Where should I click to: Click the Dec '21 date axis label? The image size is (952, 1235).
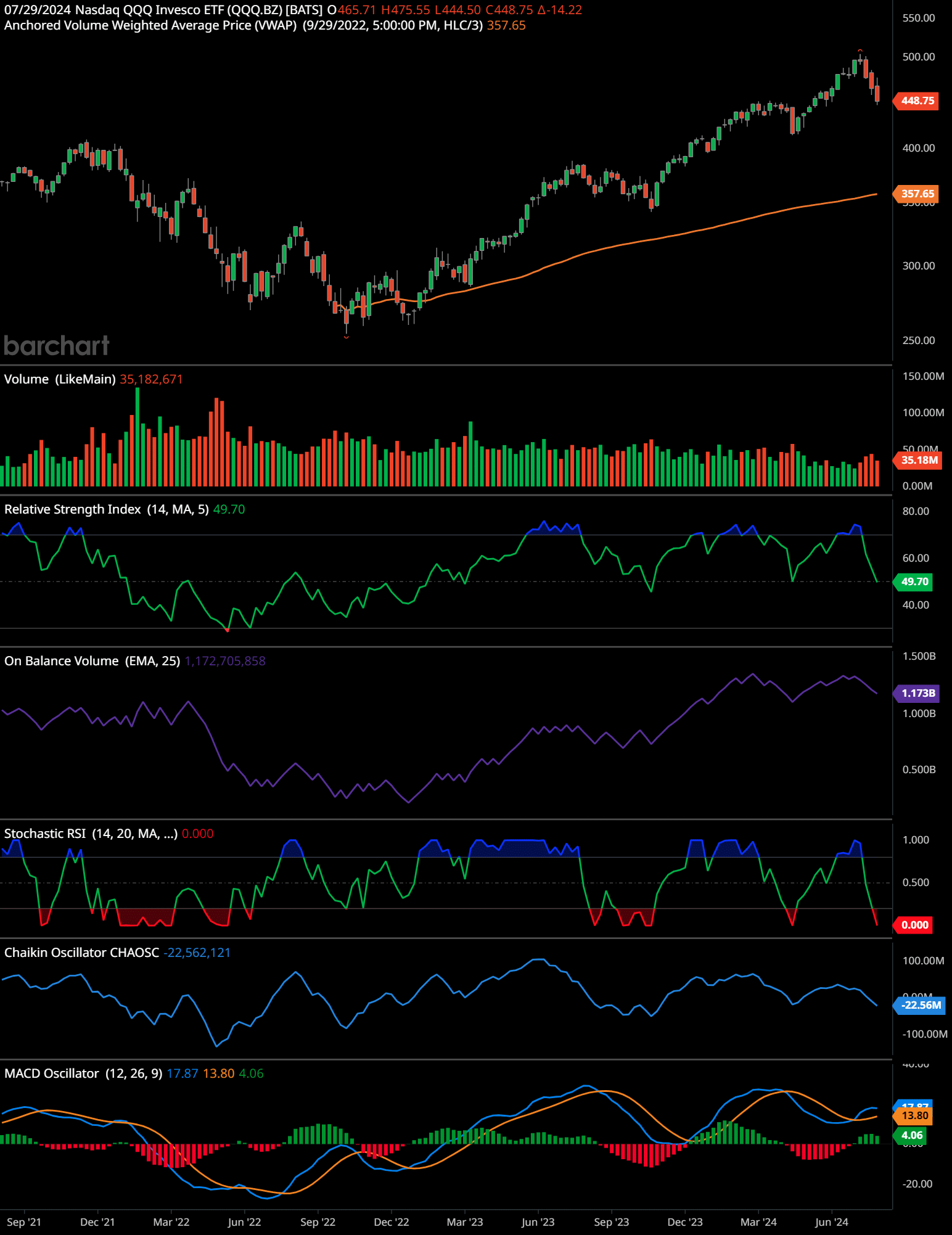click(x=97, y=1222)
